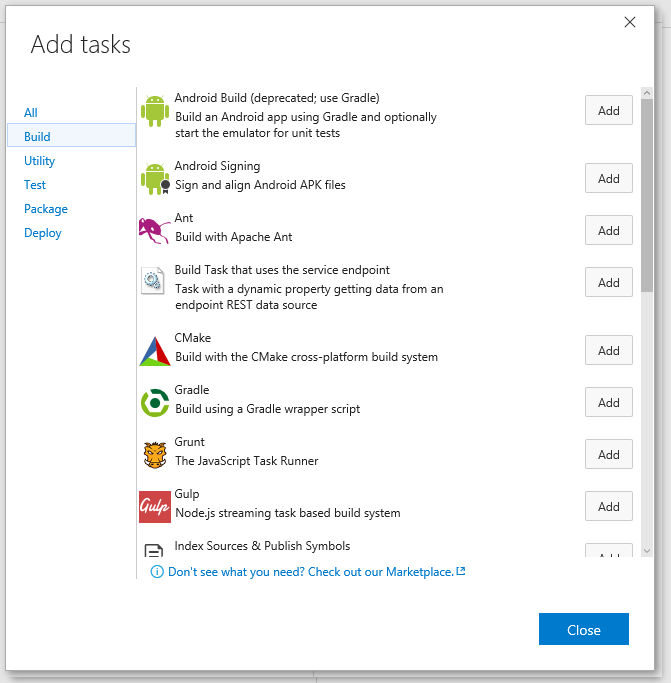The width and height of the screenshot is (671, 683).
Task: Switch to the Utility category
Action: (x=39, y=161)
